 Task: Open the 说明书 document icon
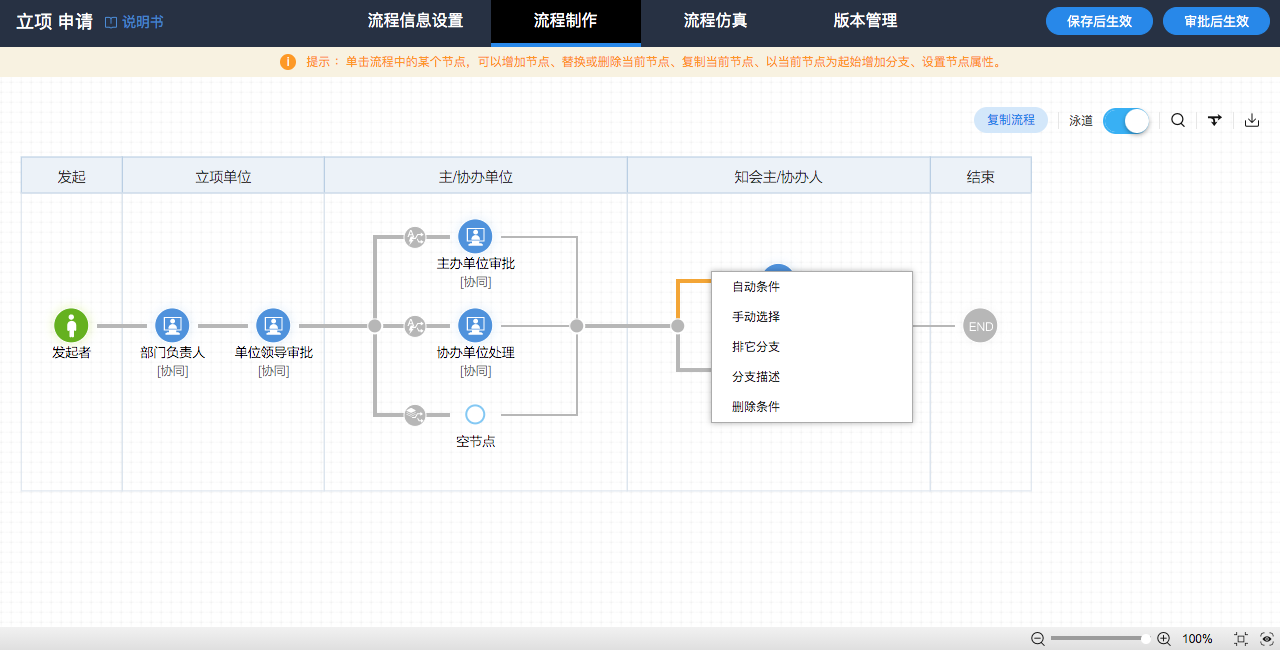tap(111, 22)
